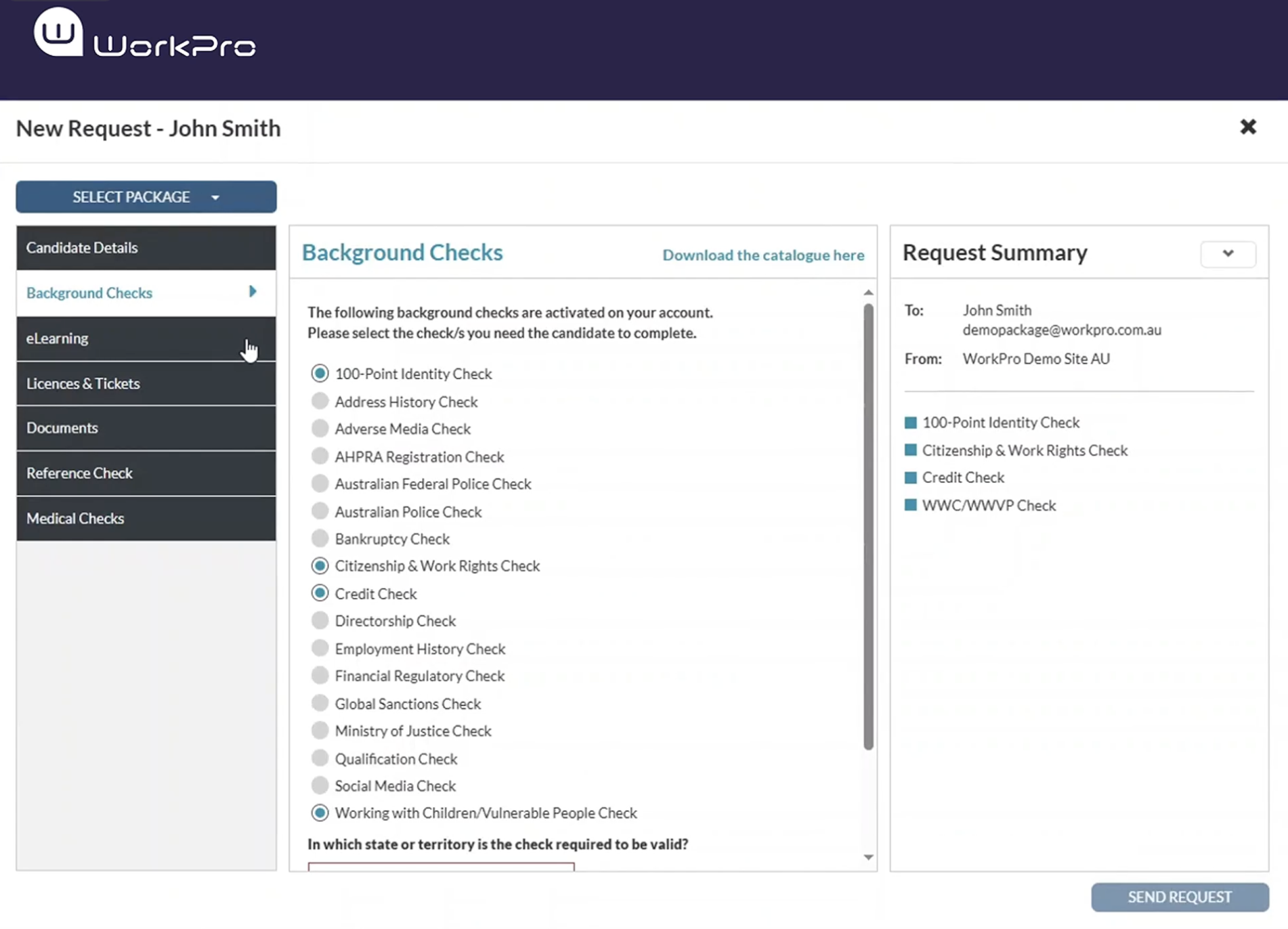Screen dimensions: 1288x929
Task: Open Licences & Tickets section
Action: click(x=146, y=384)
